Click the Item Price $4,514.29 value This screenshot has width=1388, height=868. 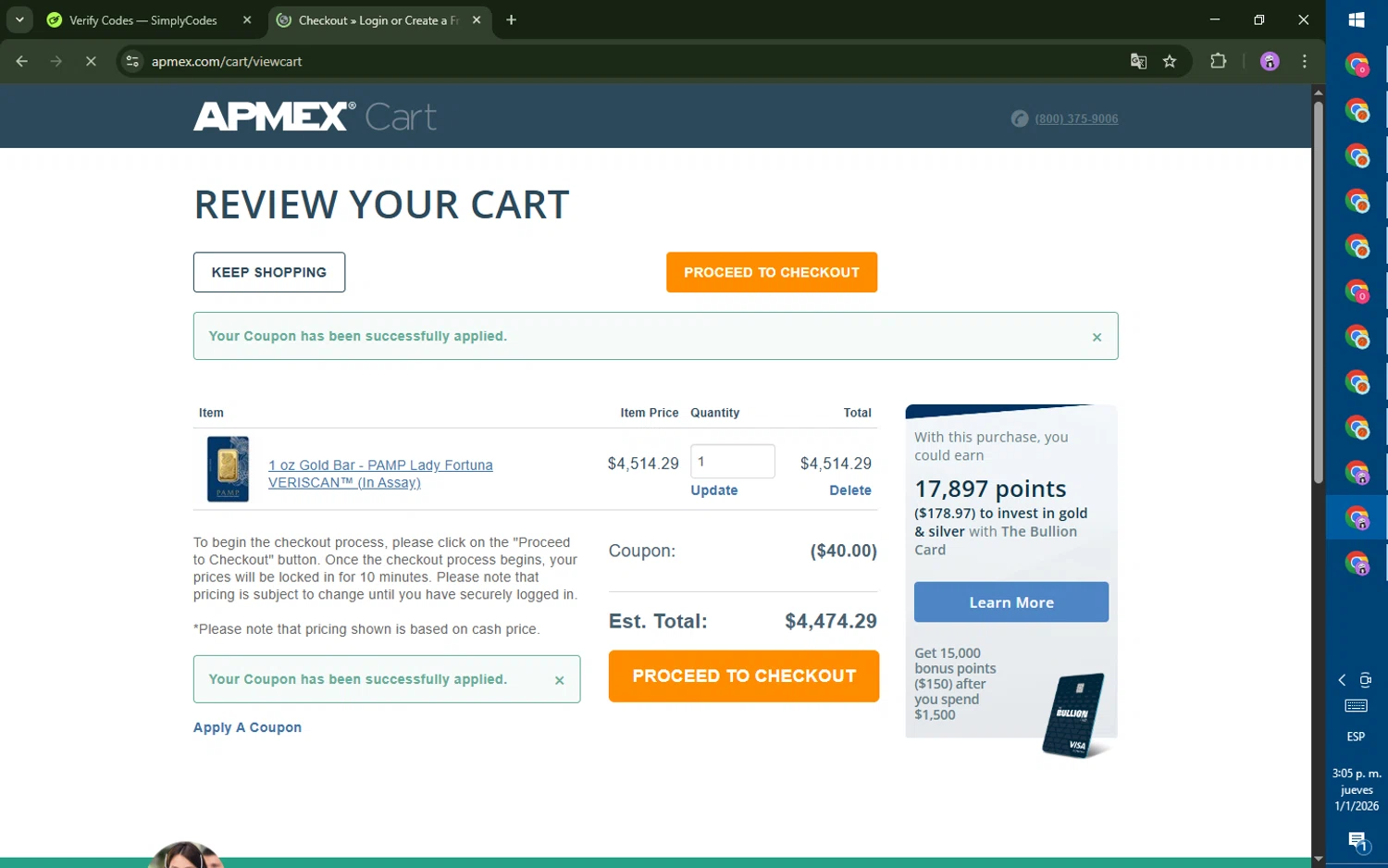643,463
